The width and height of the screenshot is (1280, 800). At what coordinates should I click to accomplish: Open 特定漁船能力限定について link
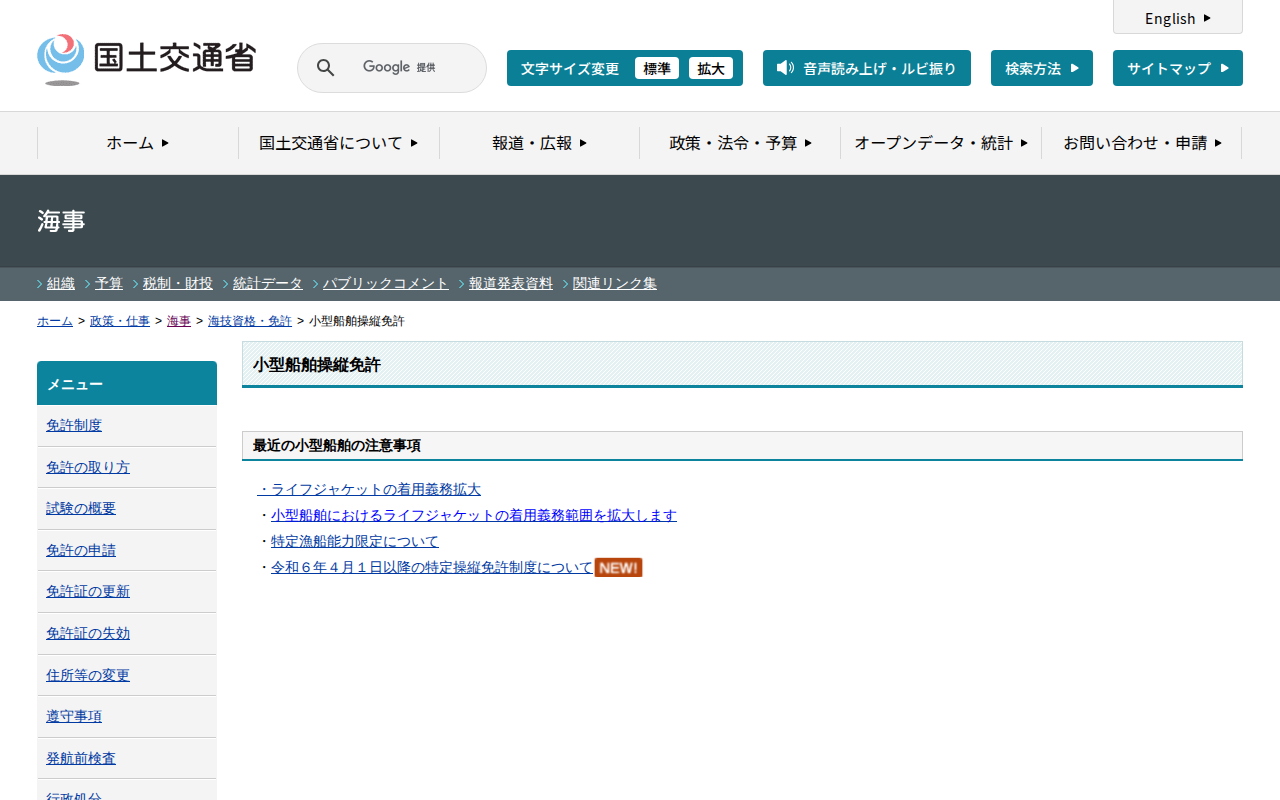tap(354, 542)
